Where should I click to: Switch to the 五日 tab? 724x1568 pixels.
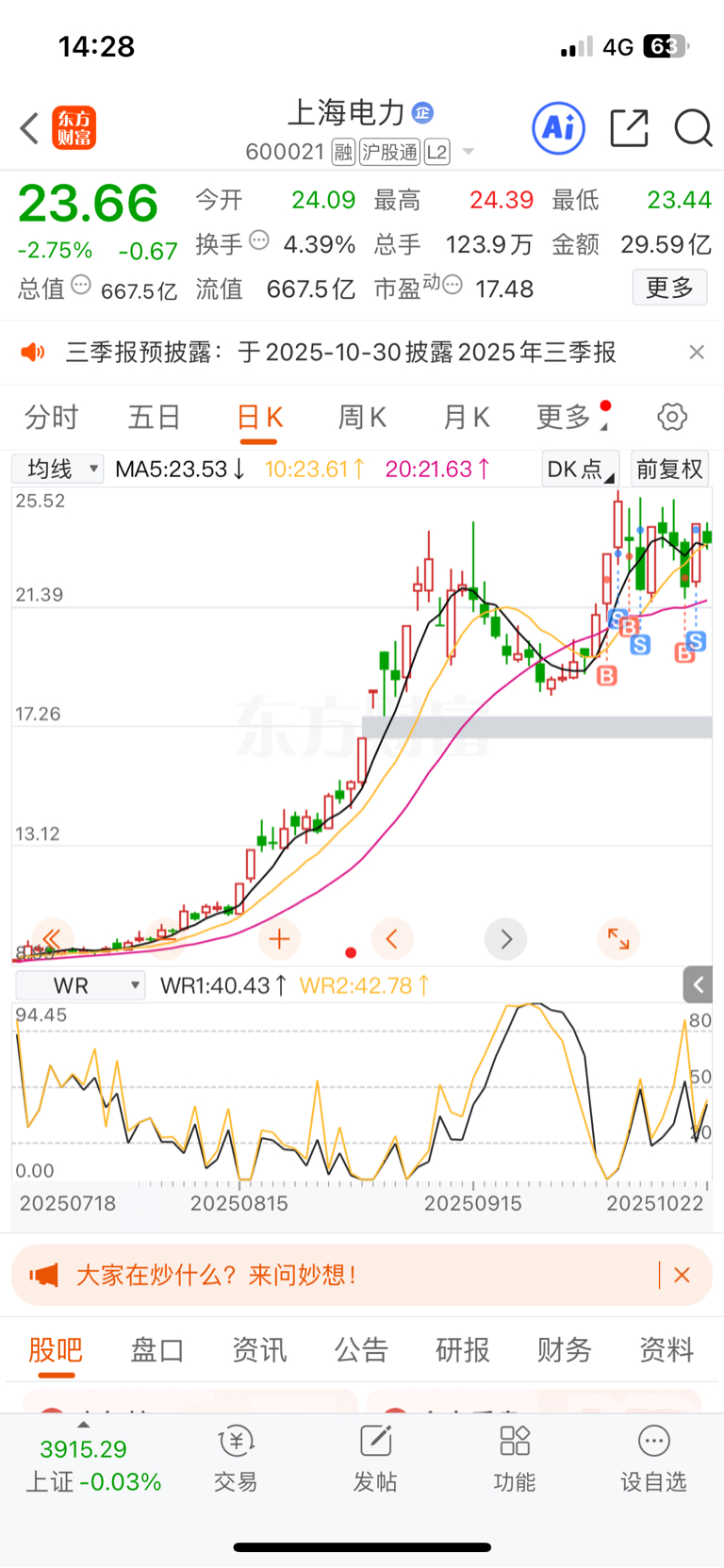pos(155,417)
